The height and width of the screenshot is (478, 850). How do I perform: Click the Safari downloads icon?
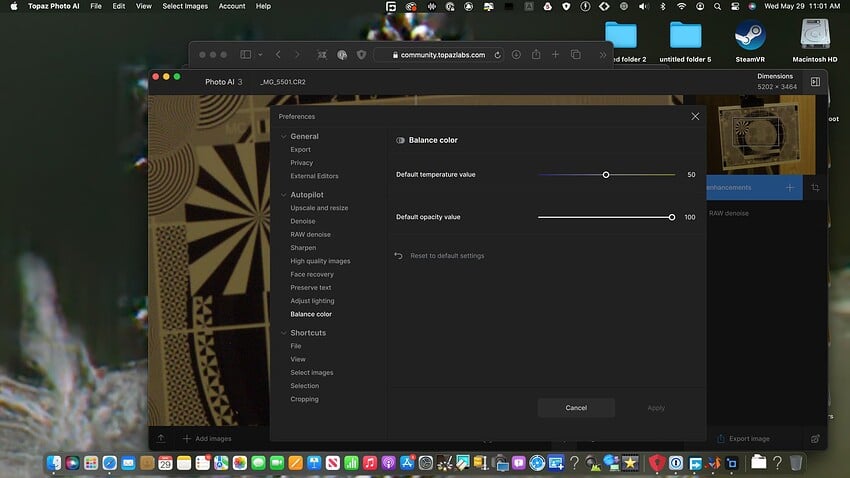click(x=516, y=55)
